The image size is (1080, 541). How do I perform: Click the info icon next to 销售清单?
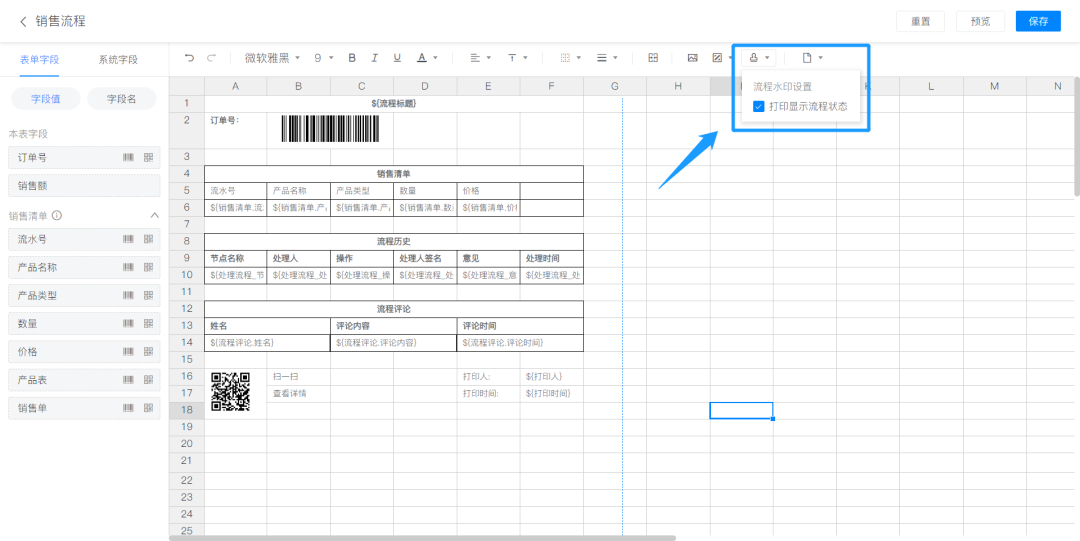57,216
